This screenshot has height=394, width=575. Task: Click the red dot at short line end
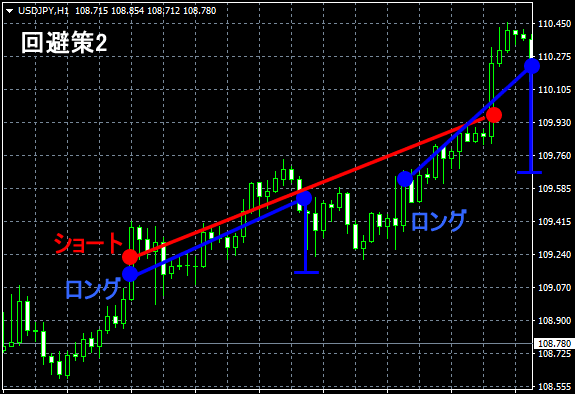click(x=494, y=115)
